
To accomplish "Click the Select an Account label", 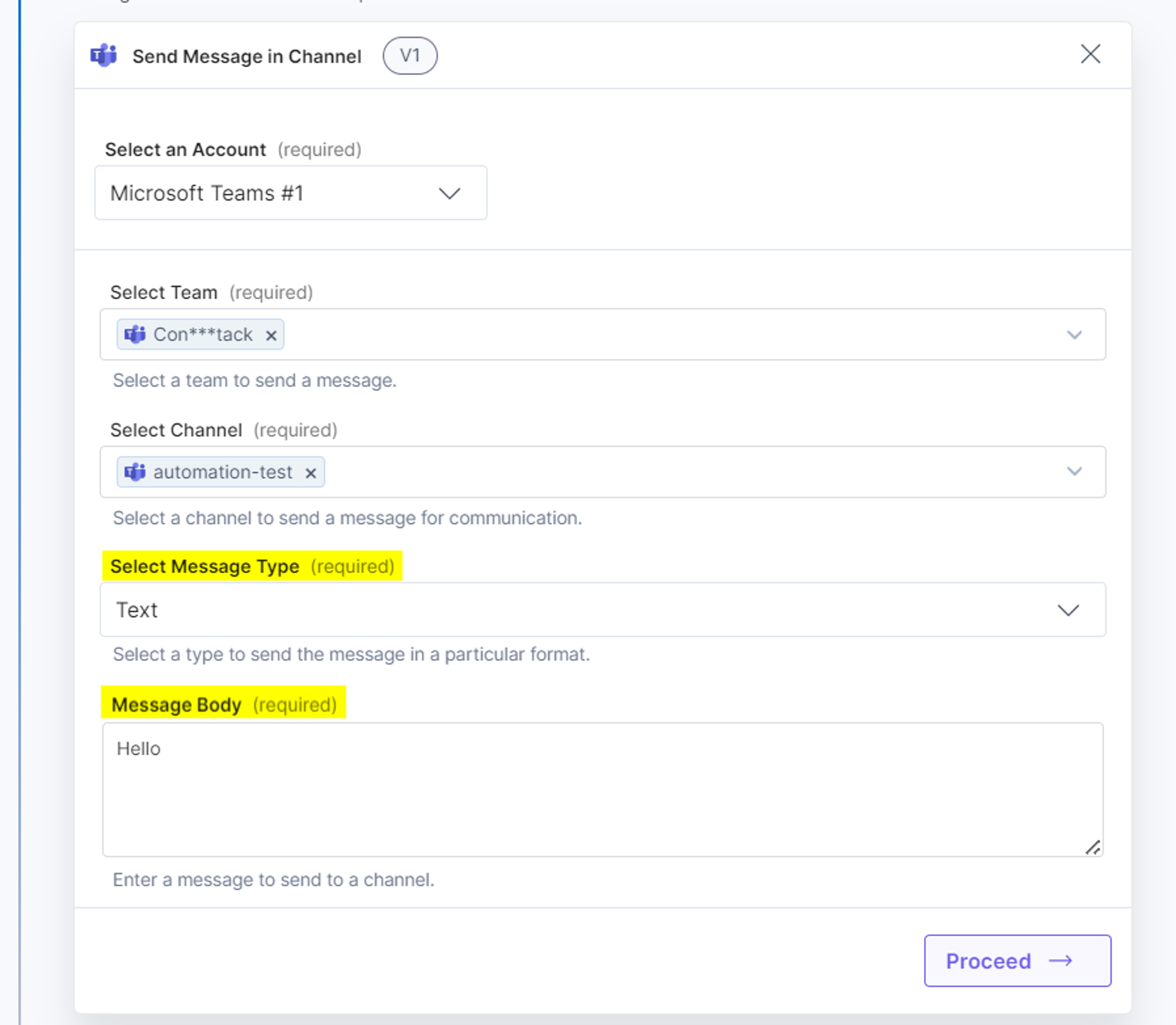I will tap(185, 150).
